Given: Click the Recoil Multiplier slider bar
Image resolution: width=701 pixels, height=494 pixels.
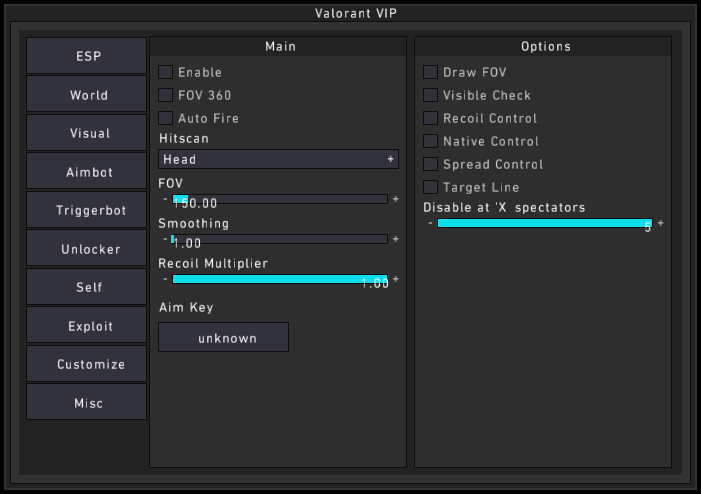Looking at the screenshot, I should [x=280, y=279].
